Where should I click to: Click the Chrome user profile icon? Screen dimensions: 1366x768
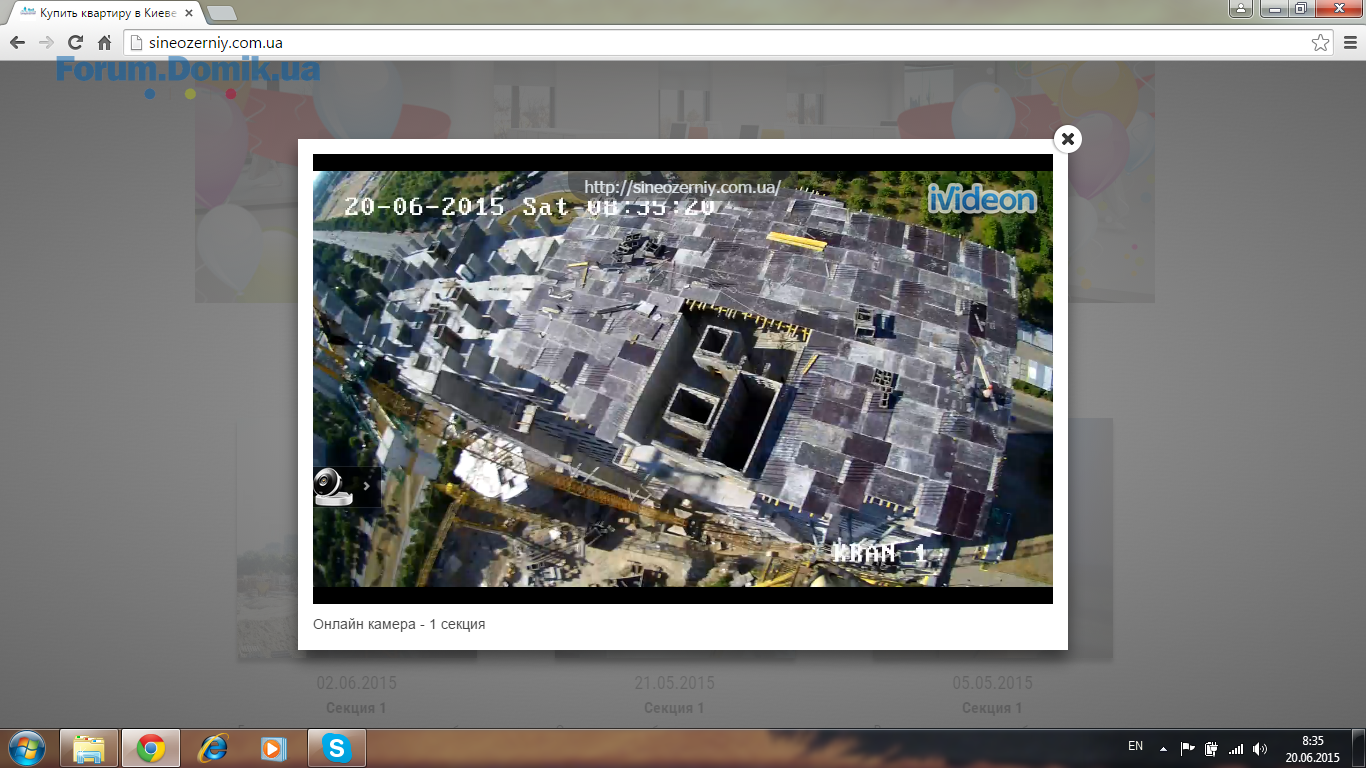1240,9
